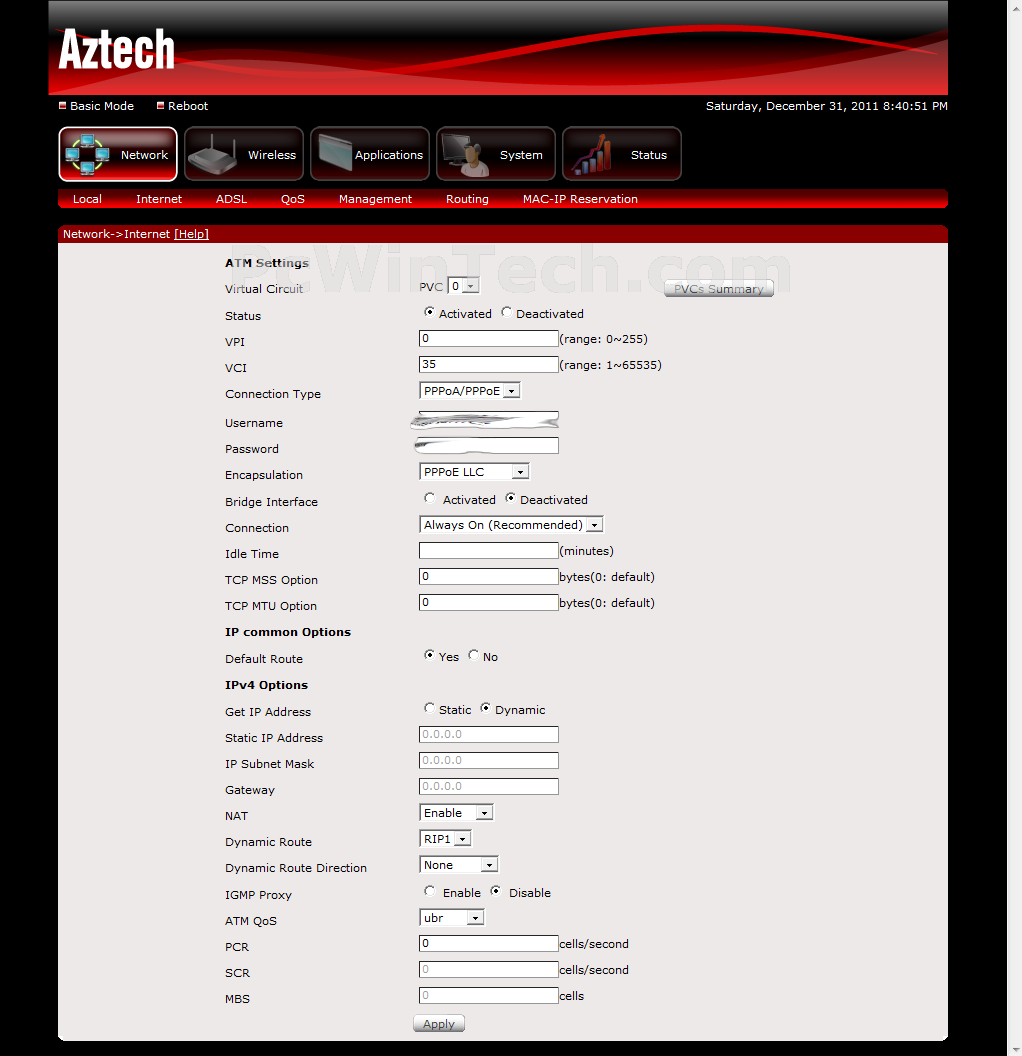
Task: Open the System section
Action: coord(496,154)
